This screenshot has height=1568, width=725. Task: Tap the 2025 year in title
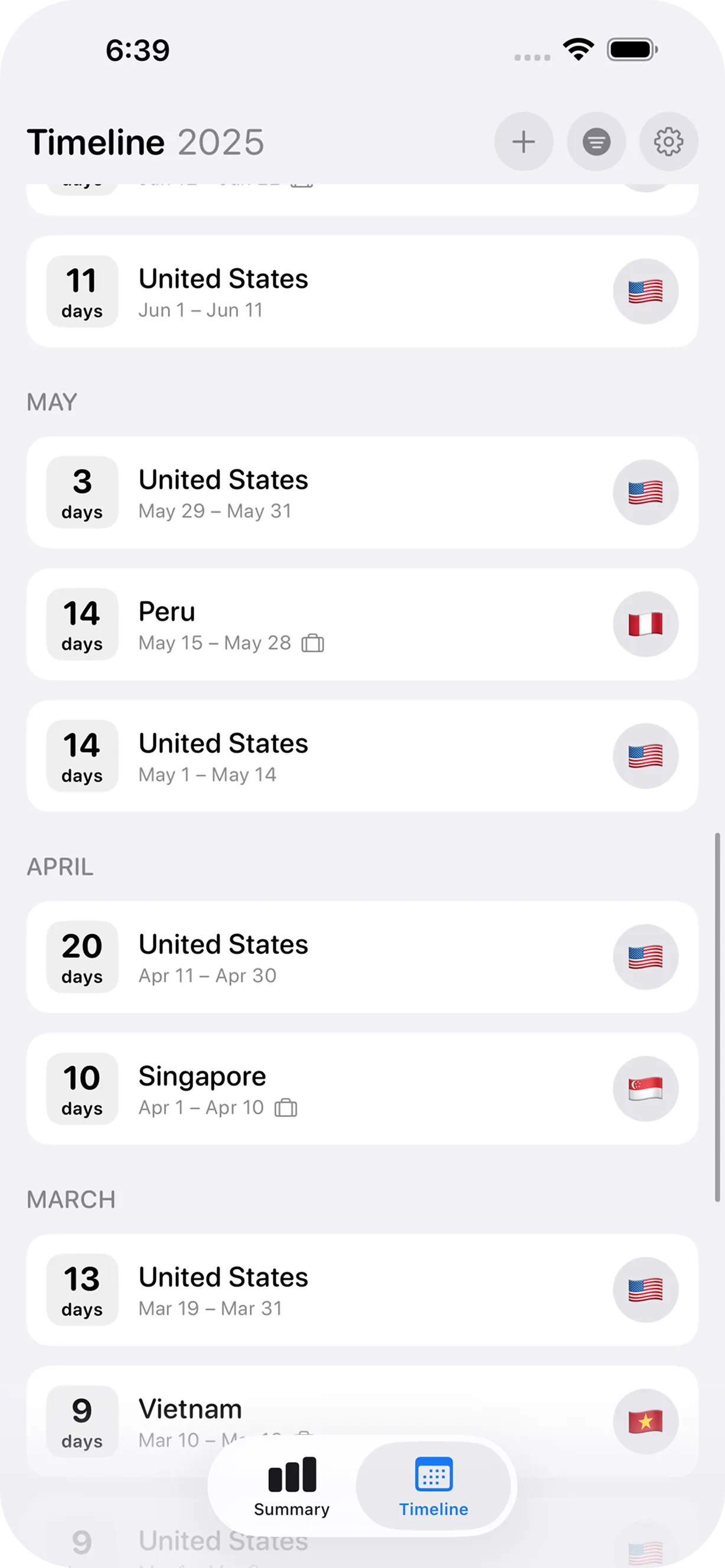221,142
